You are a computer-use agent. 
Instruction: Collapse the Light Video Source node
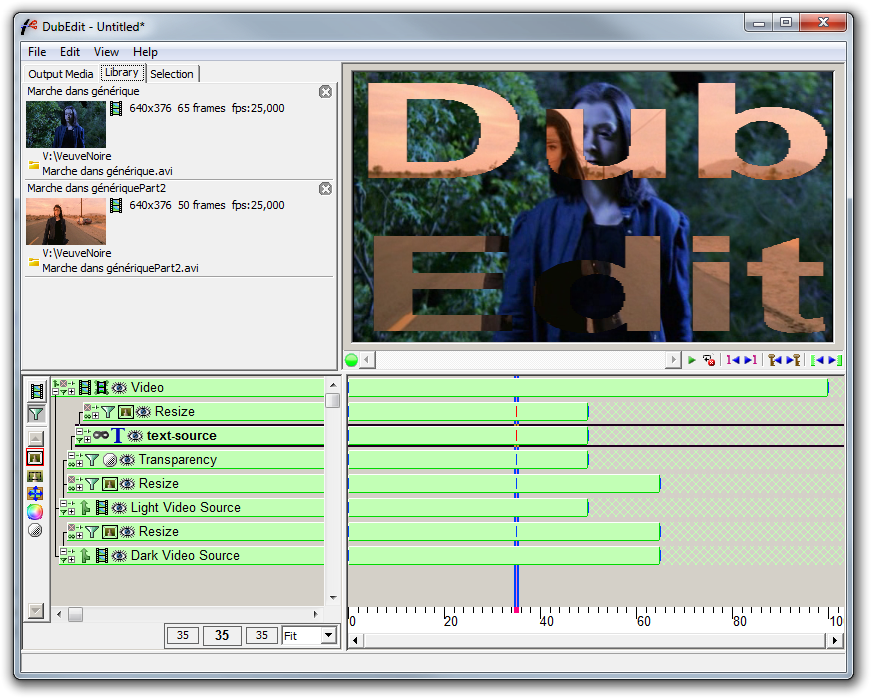63,503
